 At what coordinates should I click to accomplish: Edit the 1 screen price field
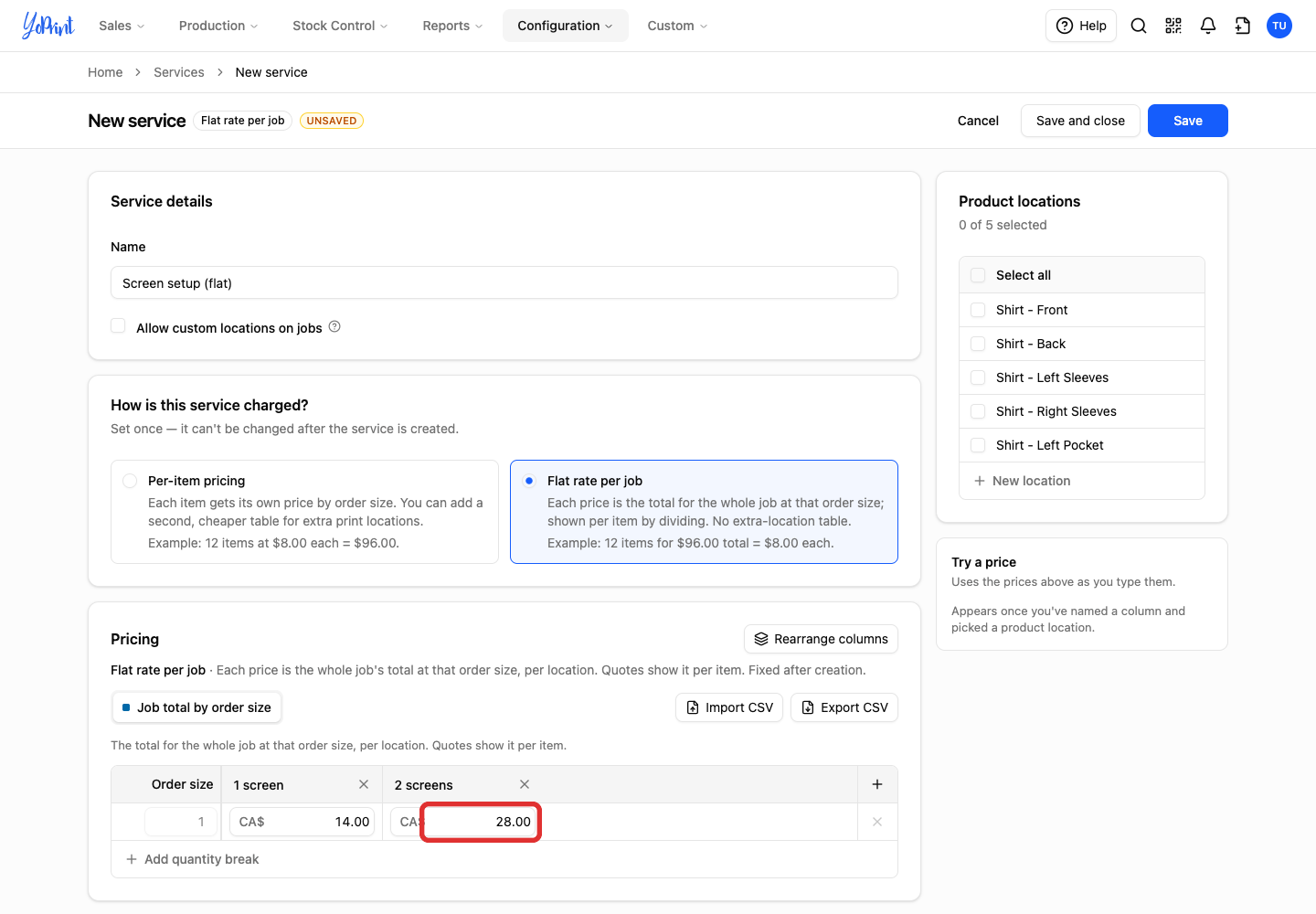302,822
